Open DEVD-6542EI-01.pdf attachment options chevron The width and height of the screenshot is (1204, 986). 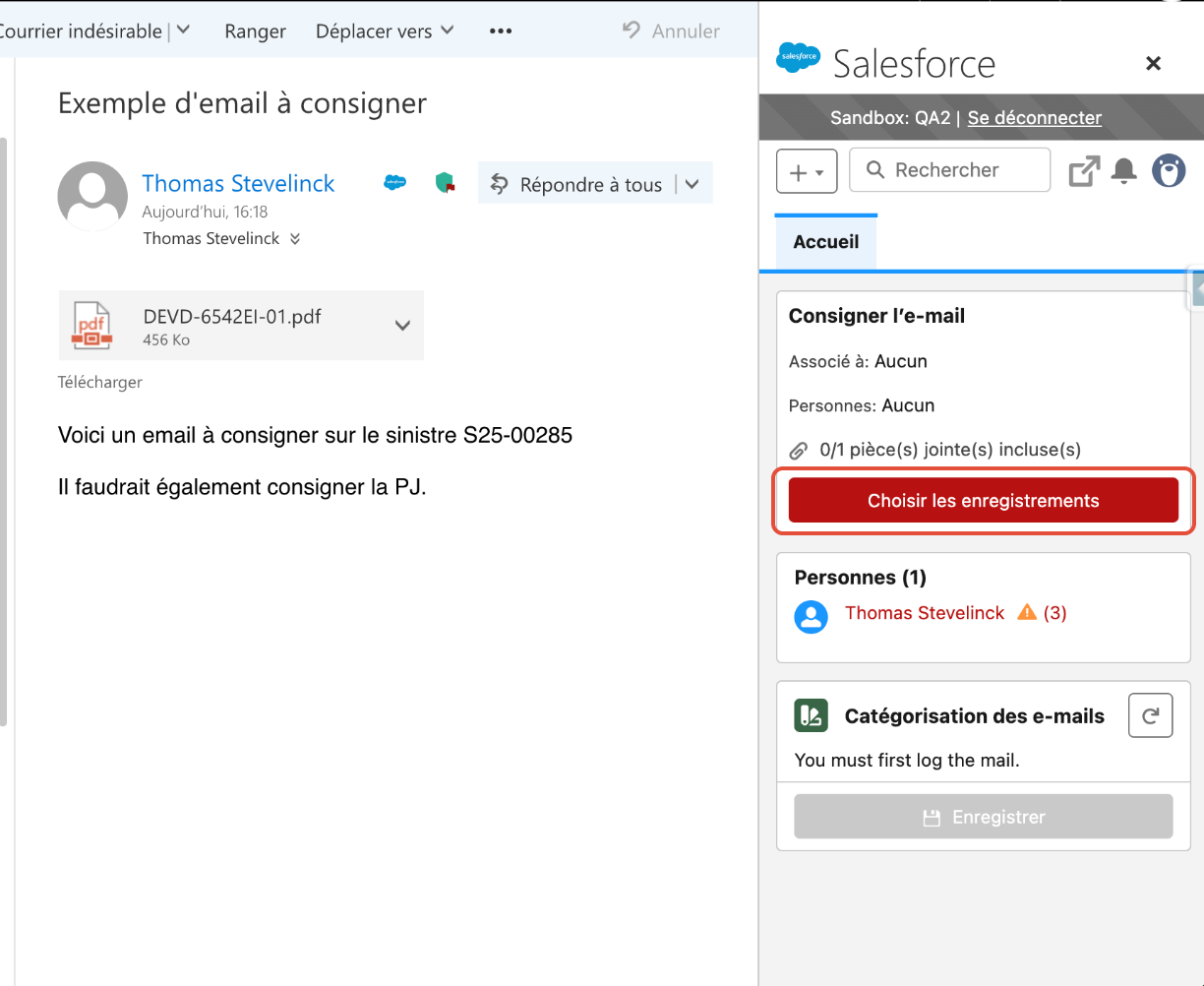tap(402, 326)
